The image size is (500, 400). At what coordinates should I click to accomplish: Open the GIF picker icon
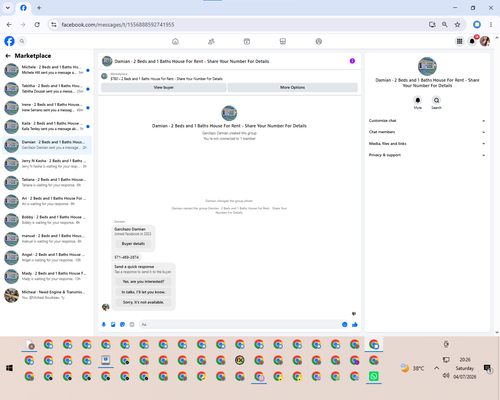point(132,324)
